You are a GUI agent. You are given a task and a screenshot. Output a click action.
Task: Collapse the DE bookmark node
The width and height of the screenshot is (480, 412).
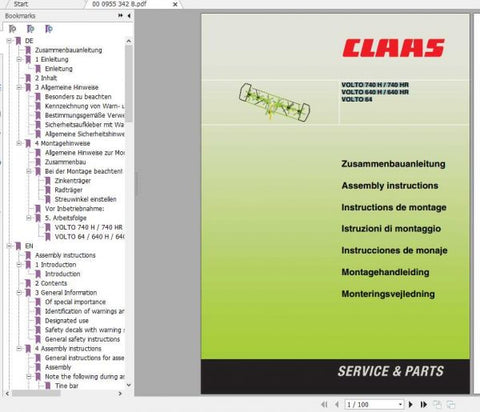(9, 41)
